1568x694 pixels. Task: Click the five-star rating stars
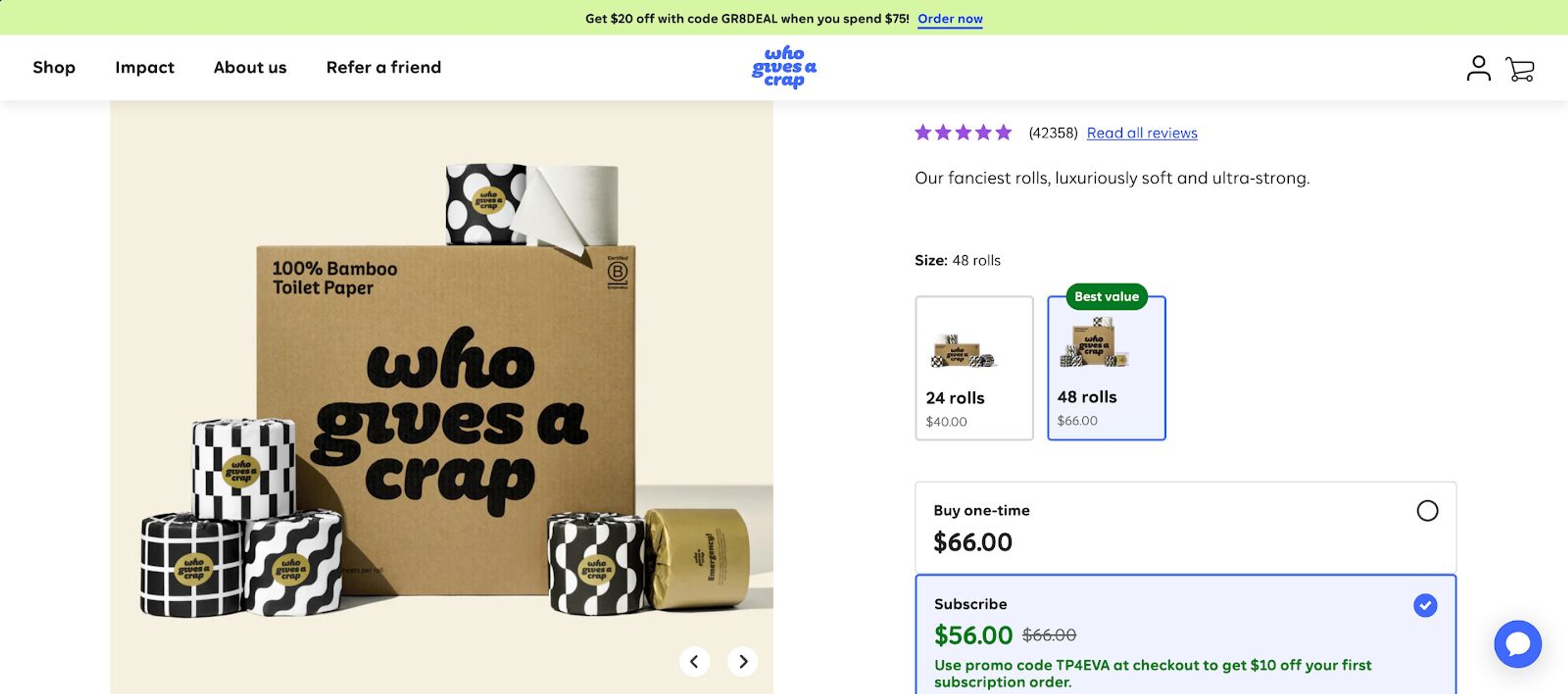coord(962,132)
